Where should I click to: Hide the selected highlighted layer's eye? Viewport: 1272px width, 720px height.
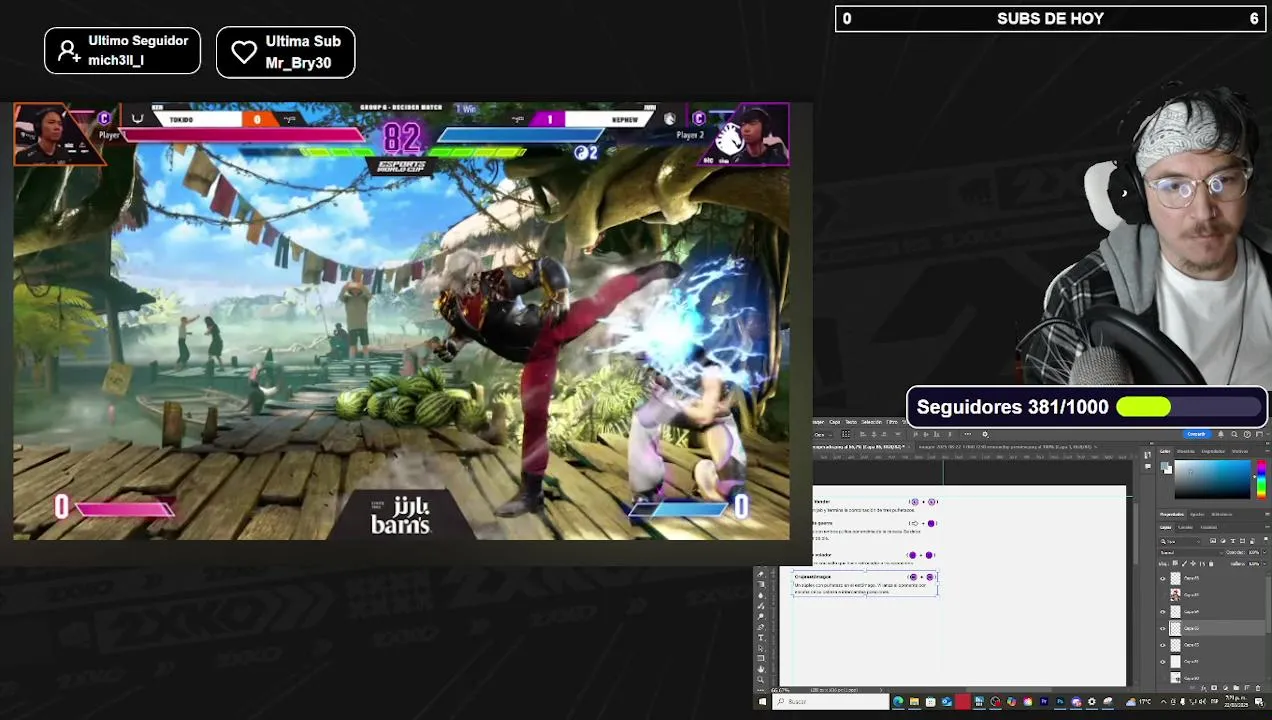pos(1163,628)
